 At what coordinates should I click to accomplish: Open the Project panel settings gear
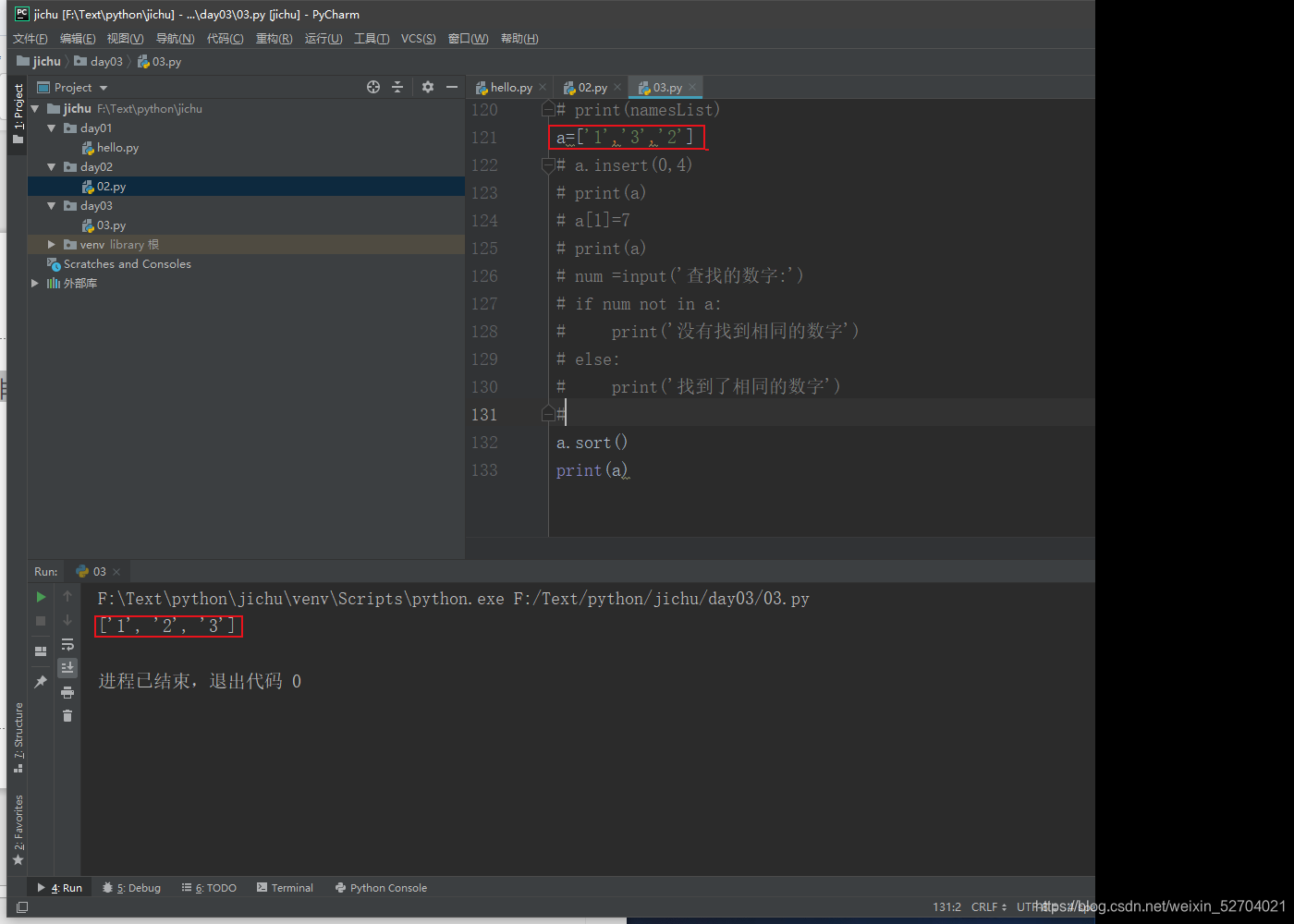tap(427, 87)
